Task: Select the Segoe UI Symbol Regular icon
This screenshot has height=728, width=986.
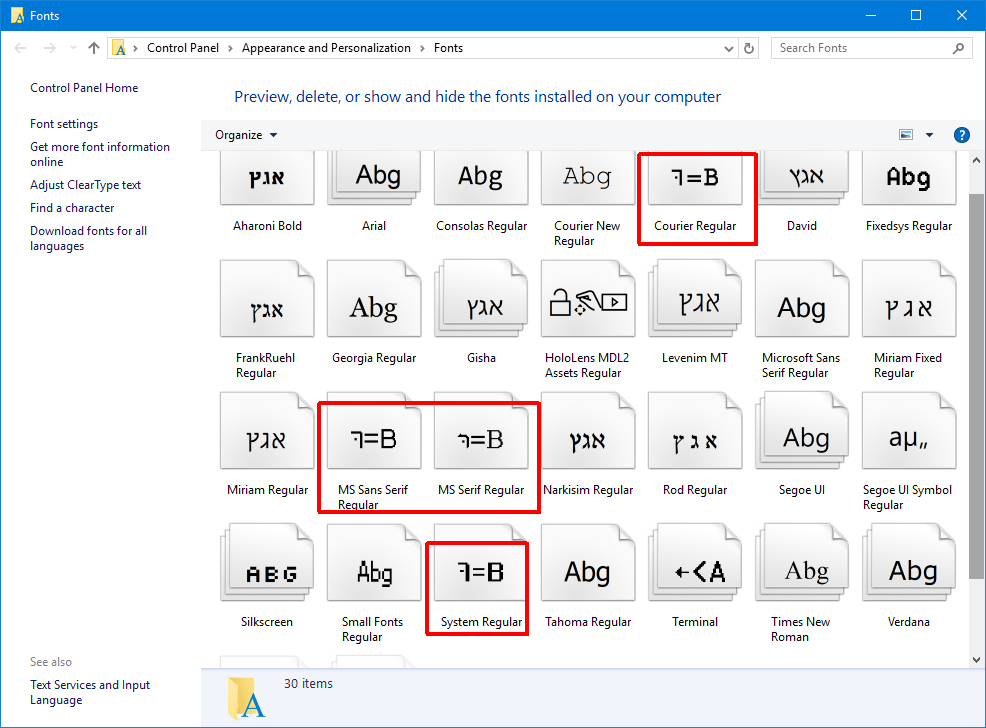Action: point(909,431)
